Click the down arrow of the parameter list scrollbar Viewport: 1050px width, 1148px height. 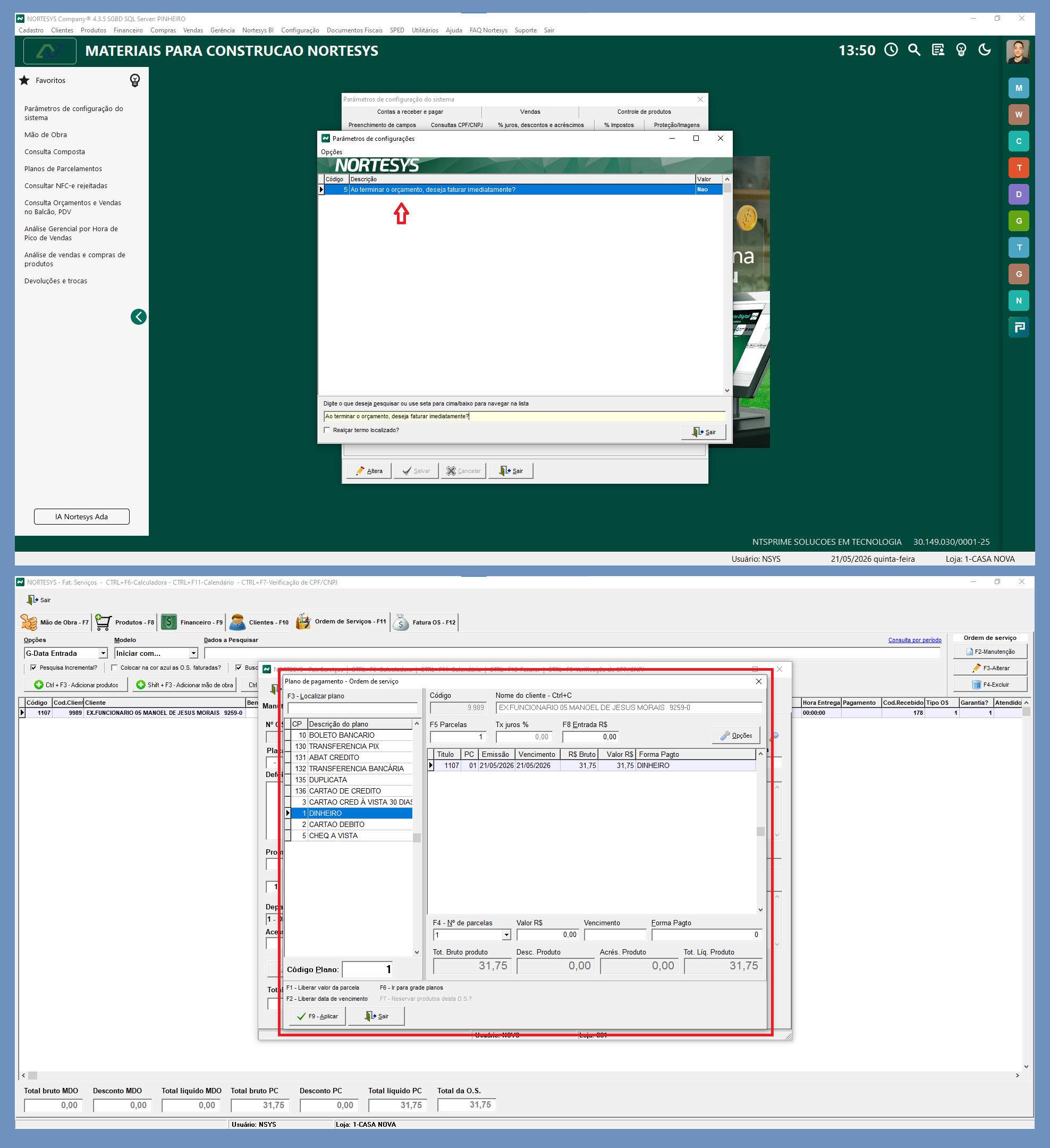coord(727,391)
